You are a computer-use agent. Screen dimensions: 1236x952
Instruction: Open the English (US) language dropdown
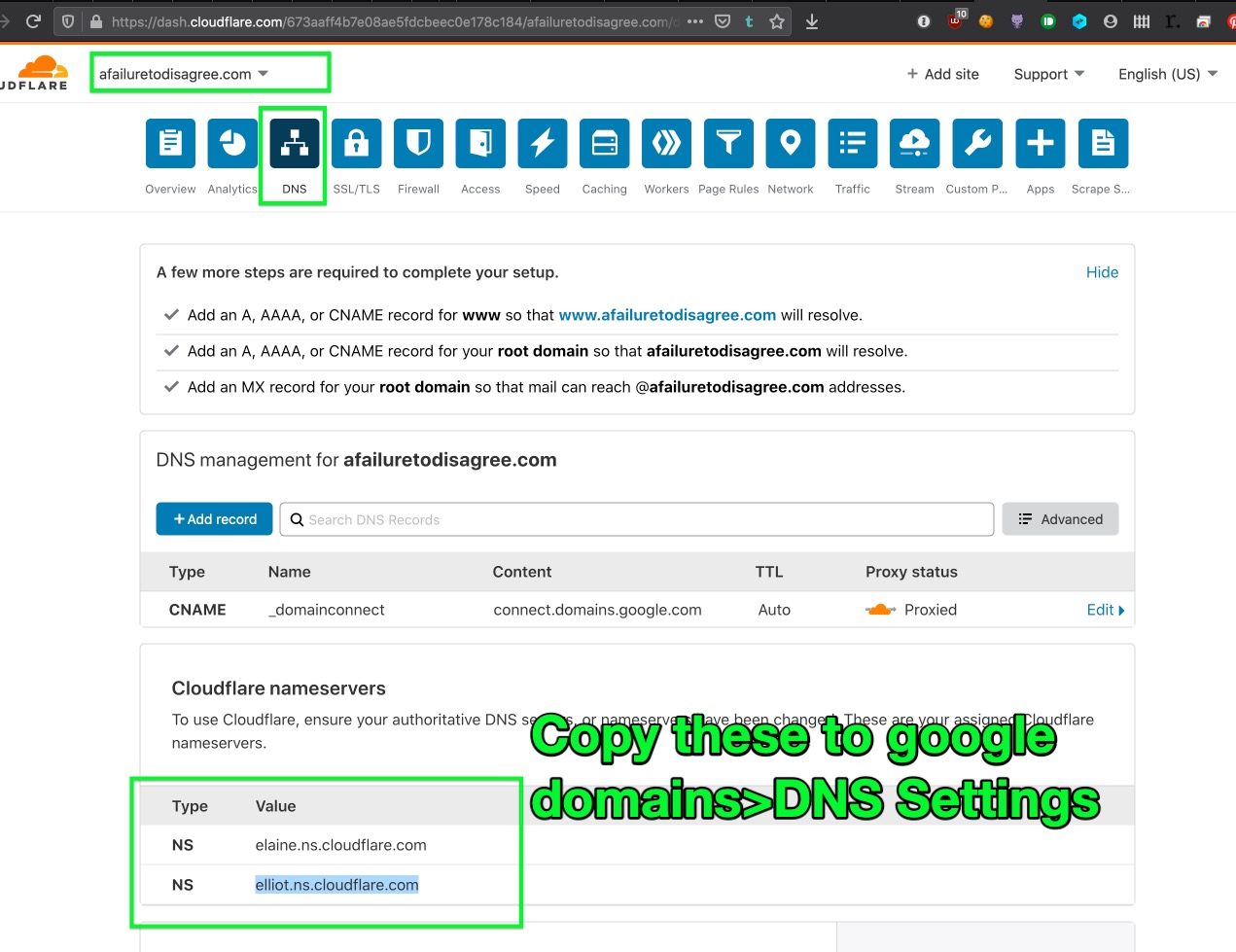pos(1168,74)
